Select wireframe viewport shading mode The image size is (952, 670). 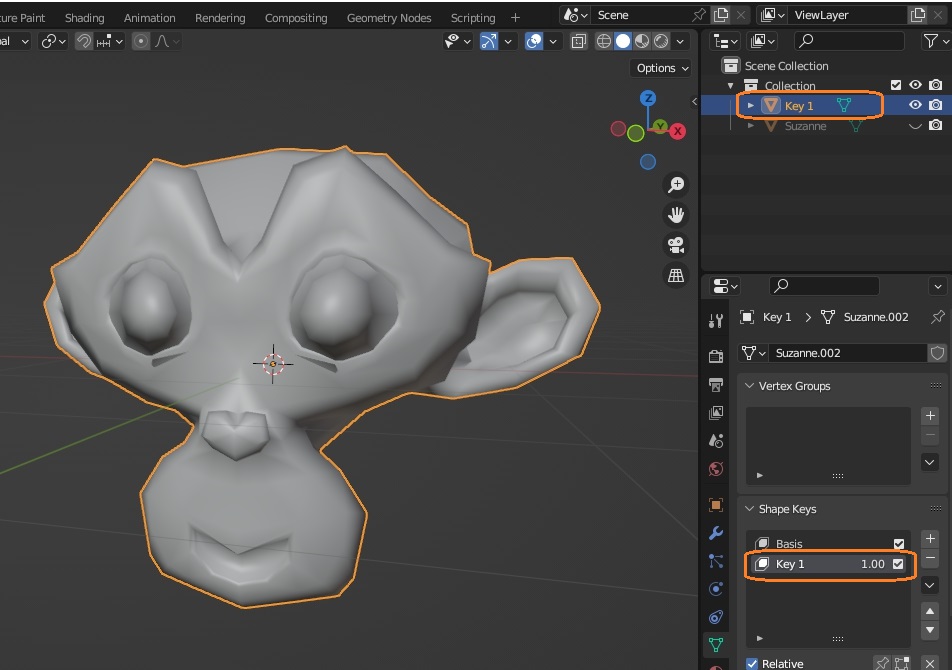pos(604,41)
